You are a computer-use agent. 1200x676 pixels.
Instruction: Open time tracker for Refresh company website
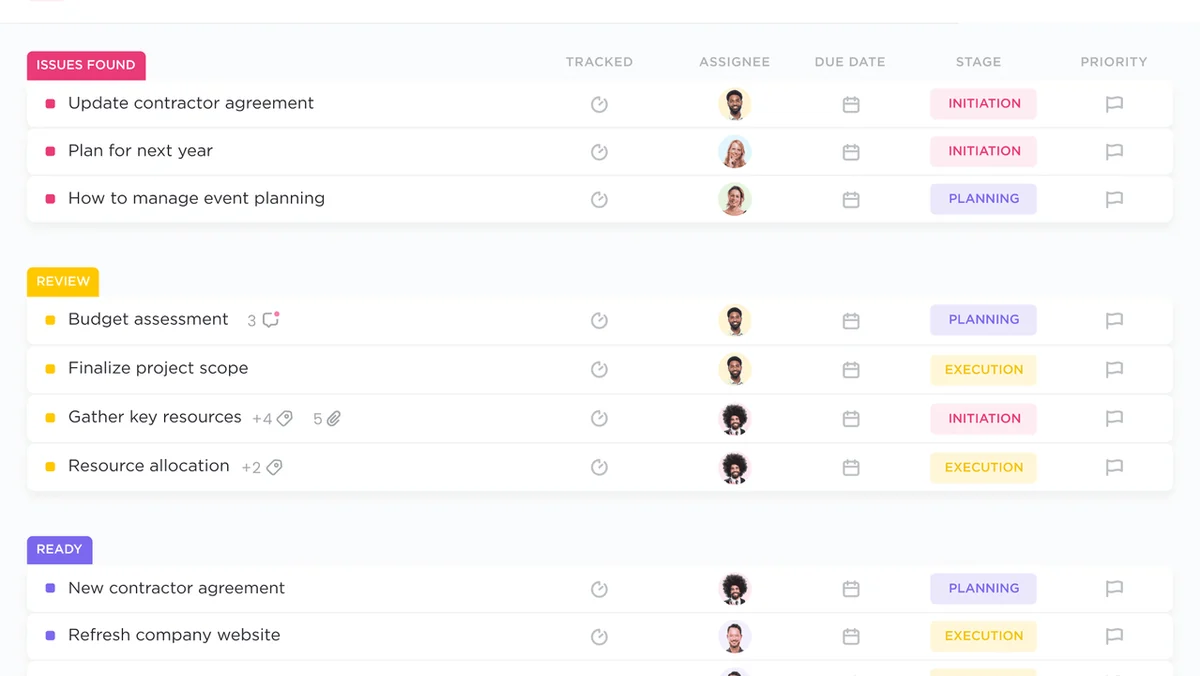[599, 636]
